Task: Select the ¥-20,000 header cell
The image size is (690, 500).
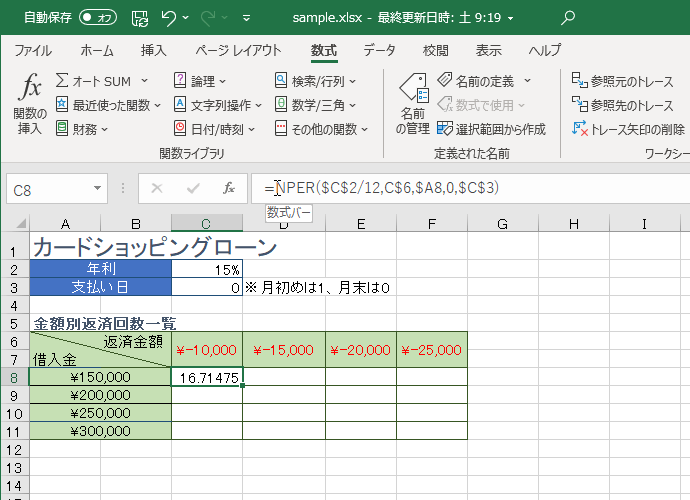Action: coord(361,349)
